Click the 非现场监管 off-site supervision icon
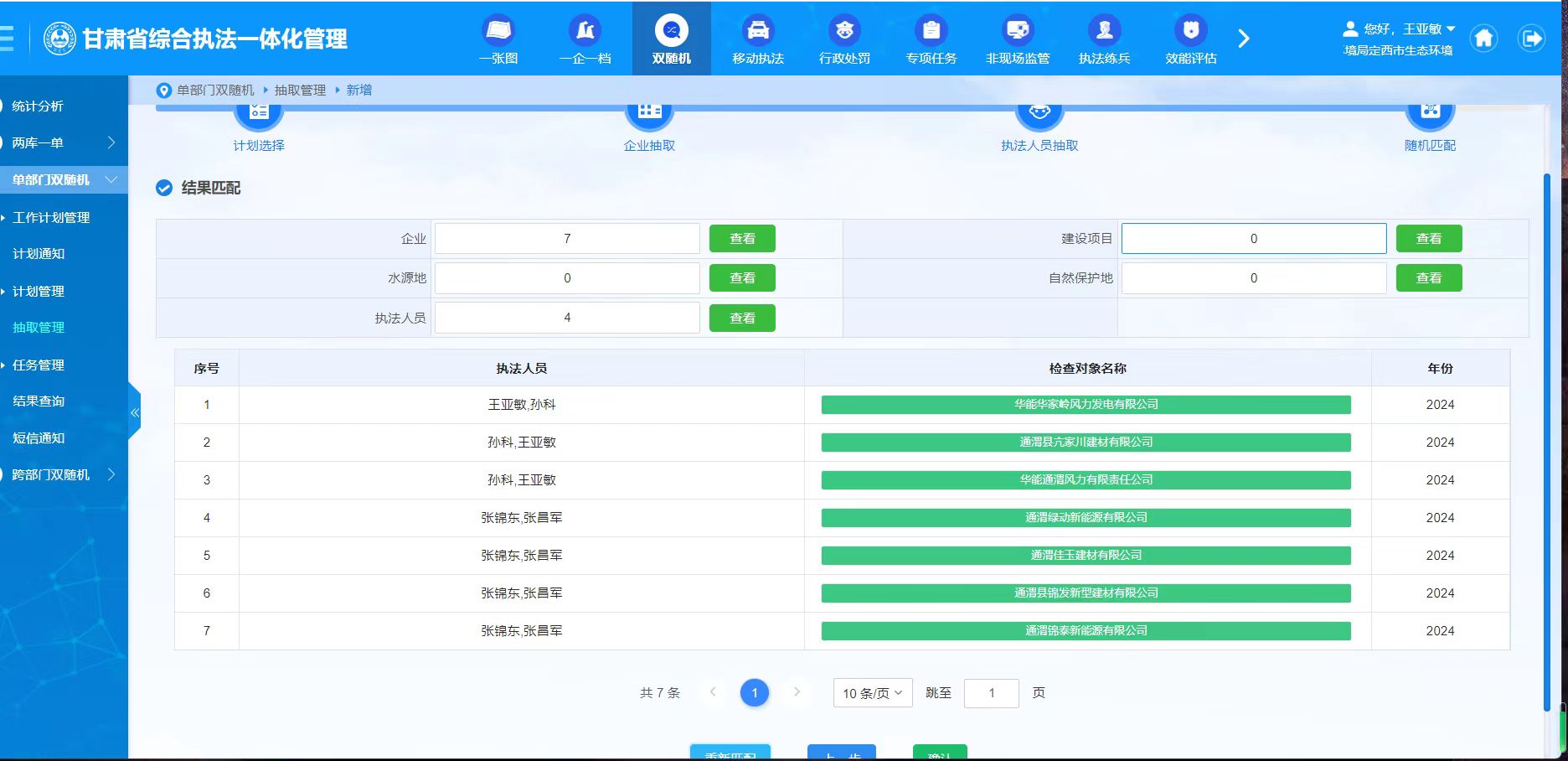 pos(1018,31)
